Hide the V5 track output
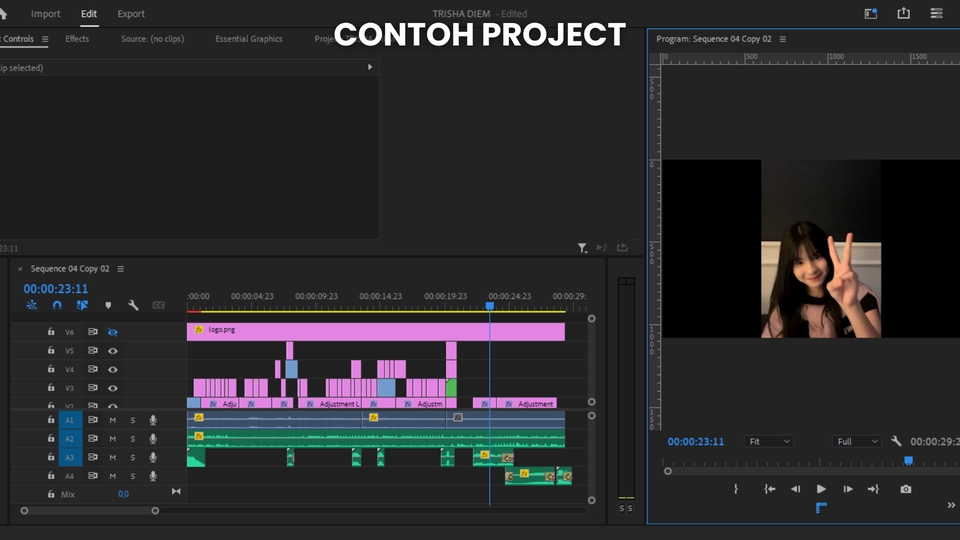Screen dimensions: 960x540 click(113, 351)
